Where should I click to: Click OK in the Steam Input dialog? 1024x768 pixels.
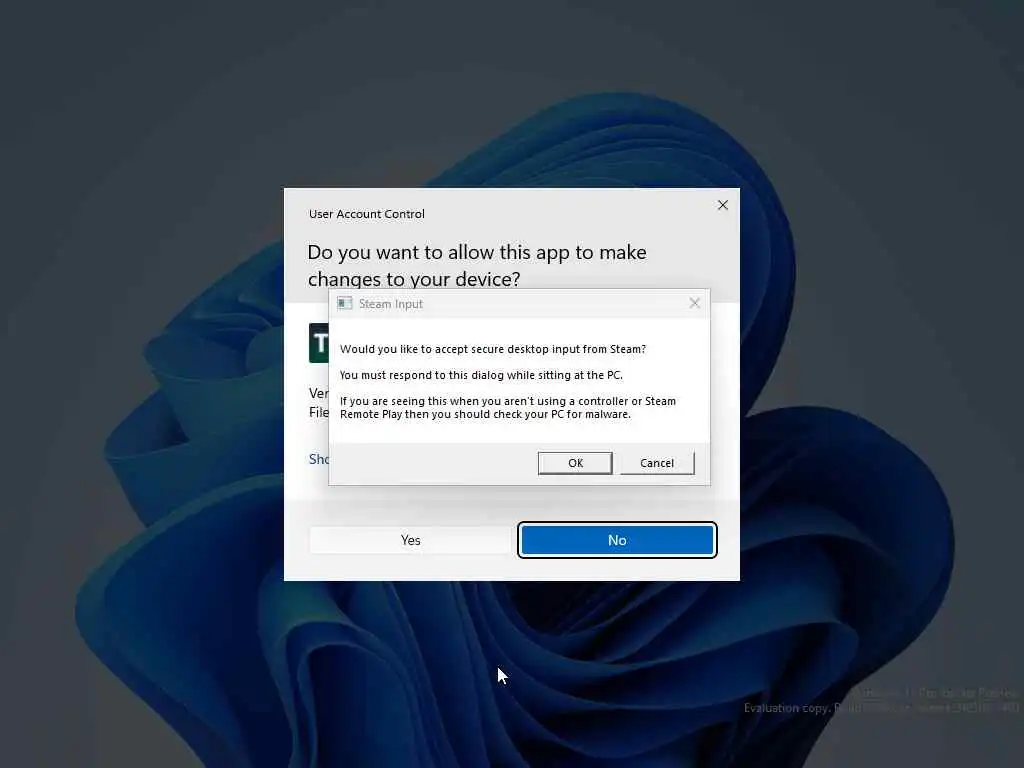pos(575,463)
